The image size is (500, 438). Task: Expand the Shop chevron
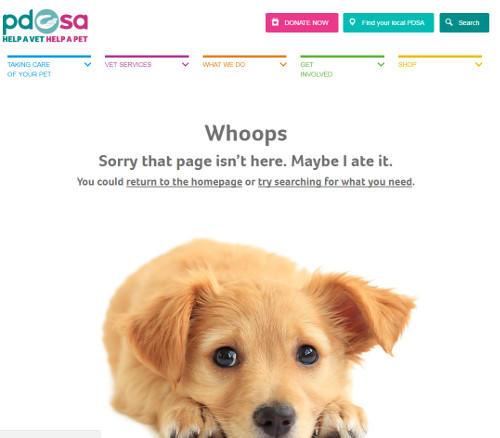tap(479, 64)
